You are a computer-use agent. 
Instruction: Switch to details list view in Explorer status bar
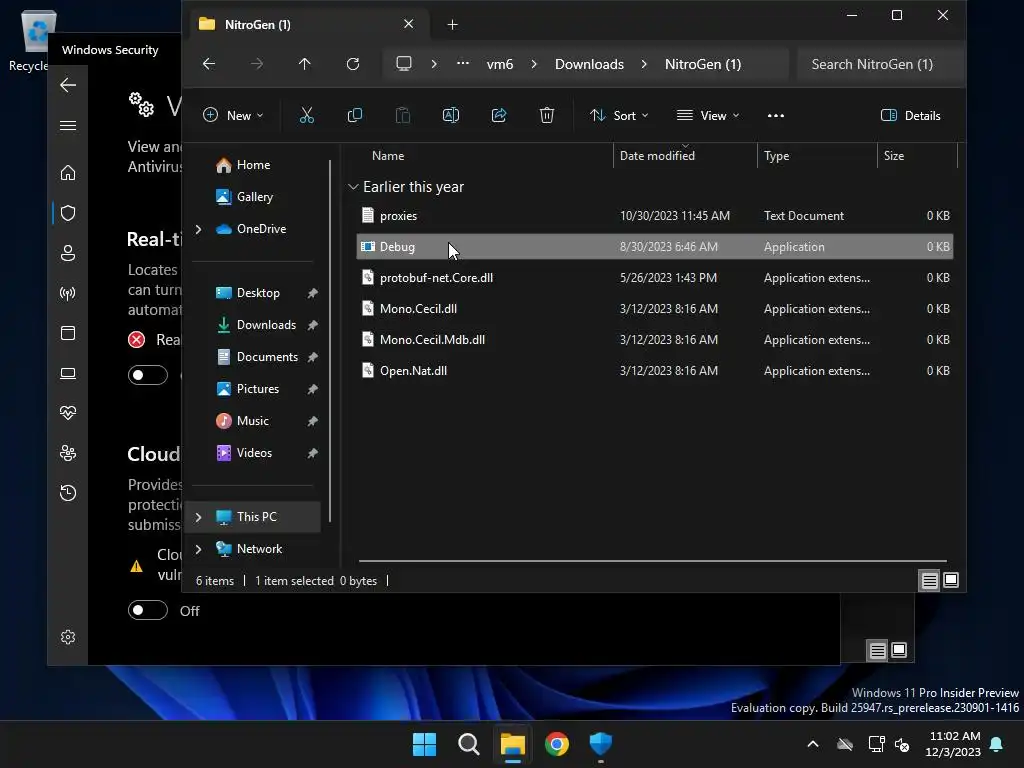click(x=929, y=580)
